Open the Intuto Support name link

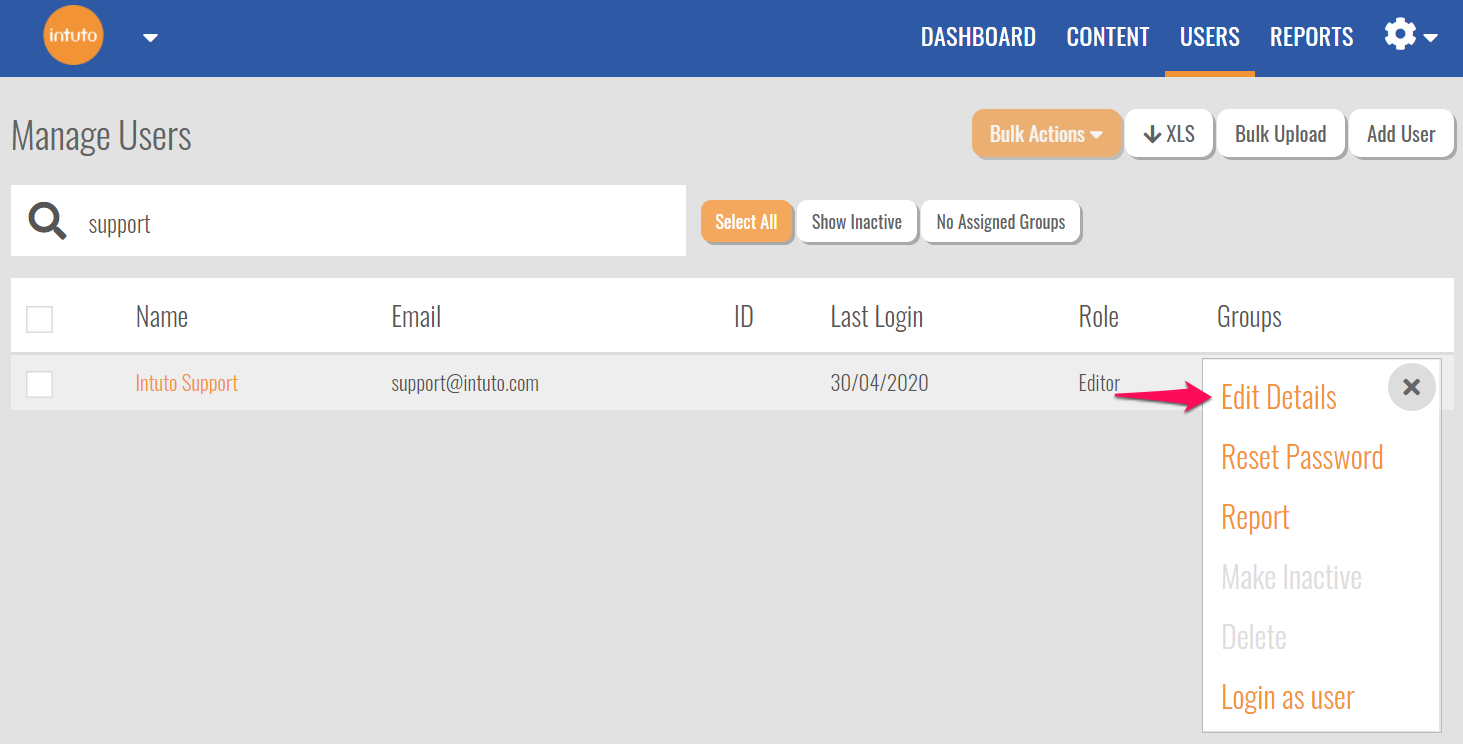point(187,383)
